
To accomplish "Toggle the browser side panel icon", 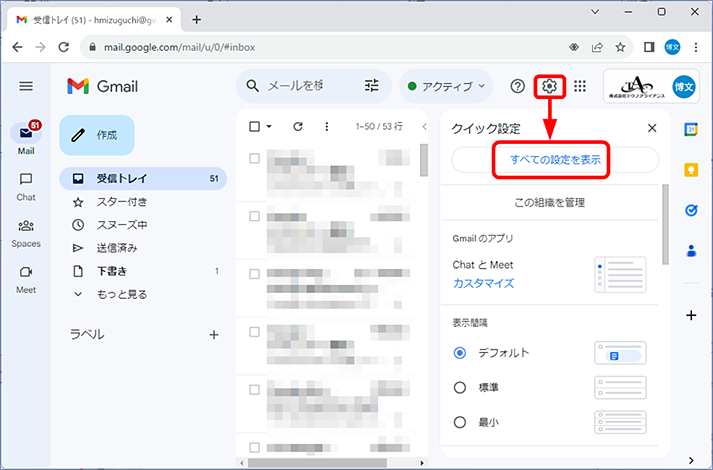I will pyautogui.click(x=649, y=47).
